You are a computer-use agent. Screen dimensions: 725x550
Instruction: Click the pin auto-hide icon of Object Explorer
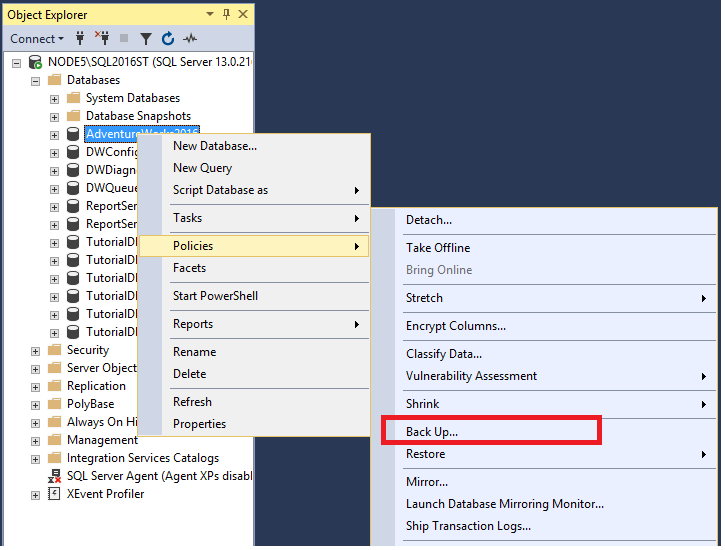tap(226, 14)
